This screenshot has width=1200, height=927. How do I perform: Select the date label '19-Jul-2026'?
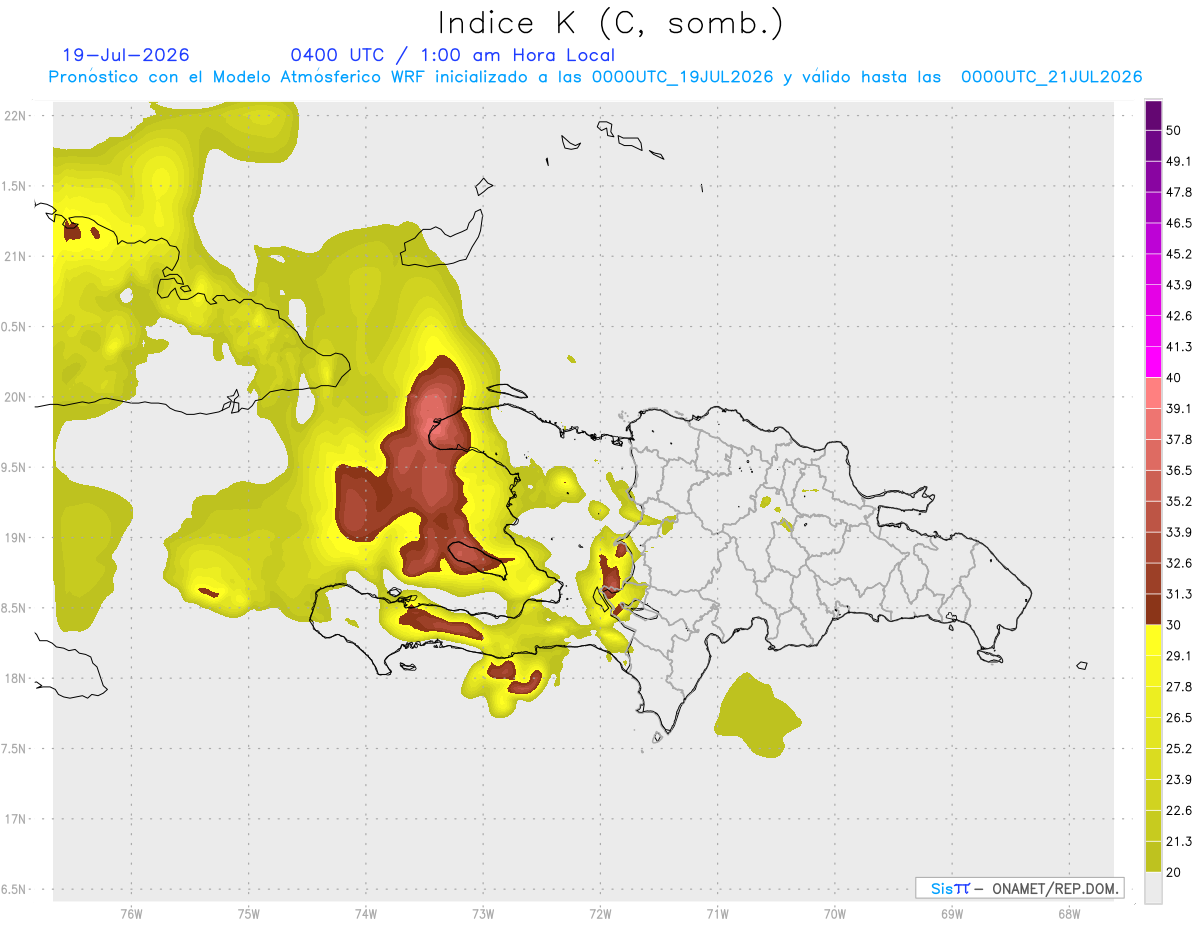pyautogui.click(x=126, y=55)
